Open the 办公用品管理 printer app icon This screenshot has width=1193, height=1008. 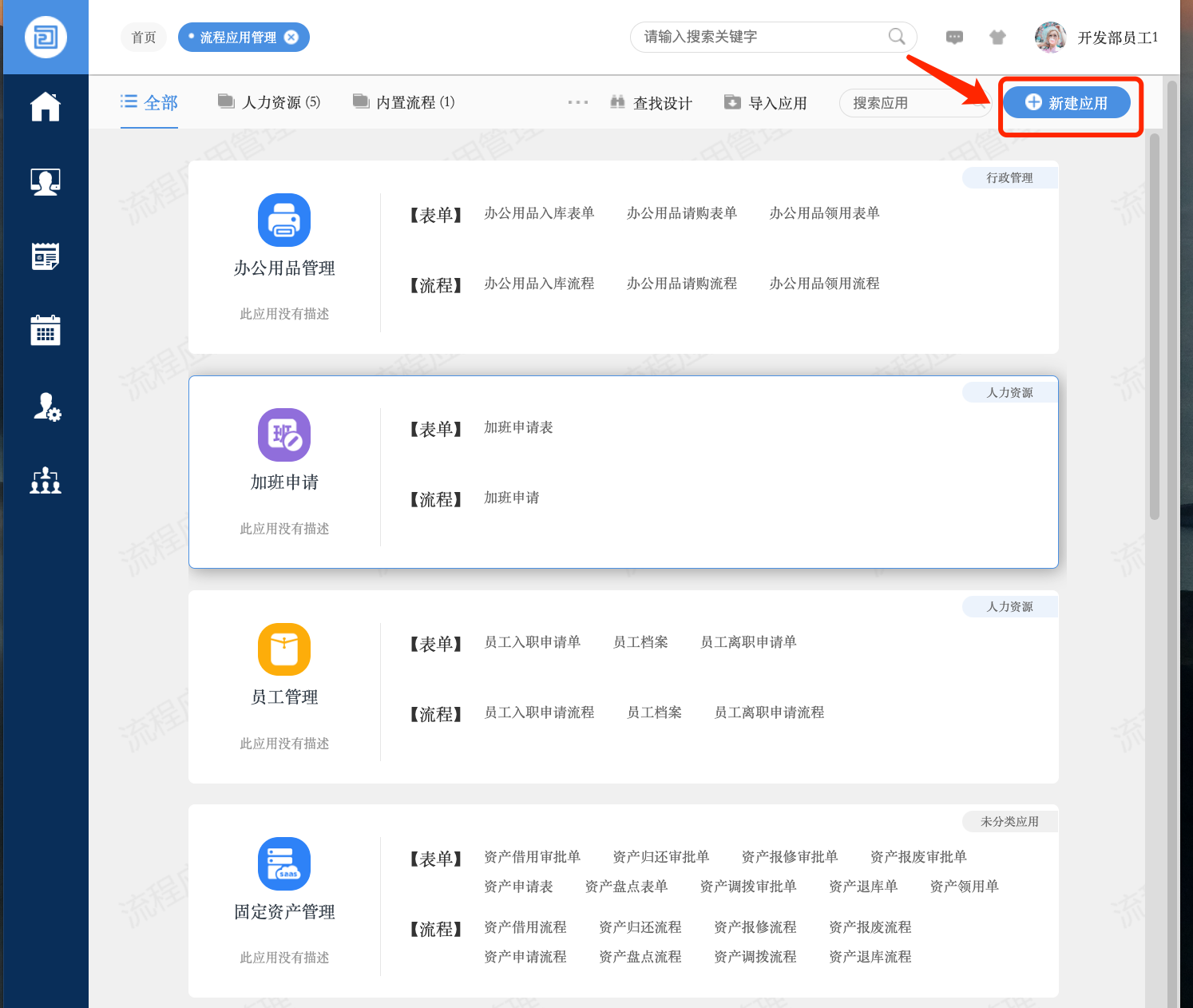pyautogui.click(x=284, y=220)
